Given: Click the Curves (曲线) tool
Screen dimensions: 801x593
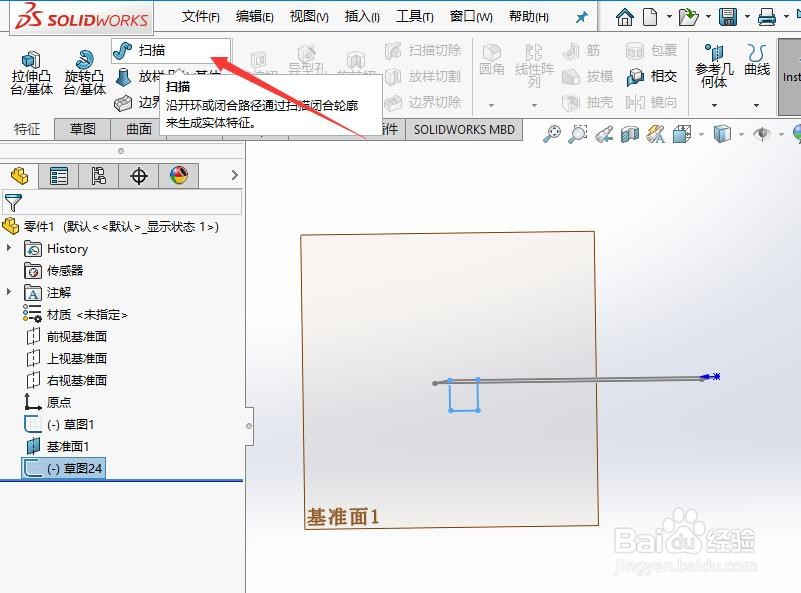Looking at the screenshot, I should click(757, 60).
